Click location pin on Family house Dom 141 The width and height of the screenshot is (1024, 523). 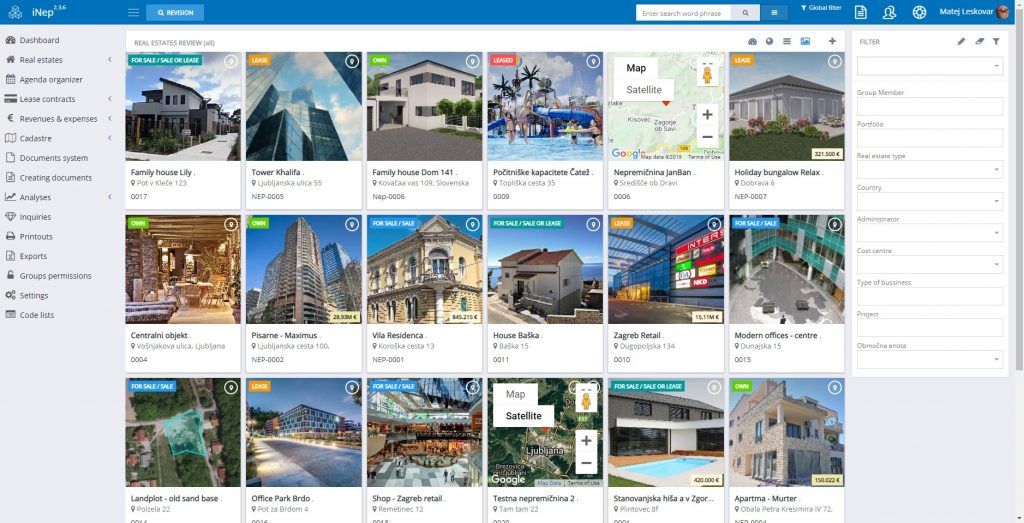click(472, 61)
